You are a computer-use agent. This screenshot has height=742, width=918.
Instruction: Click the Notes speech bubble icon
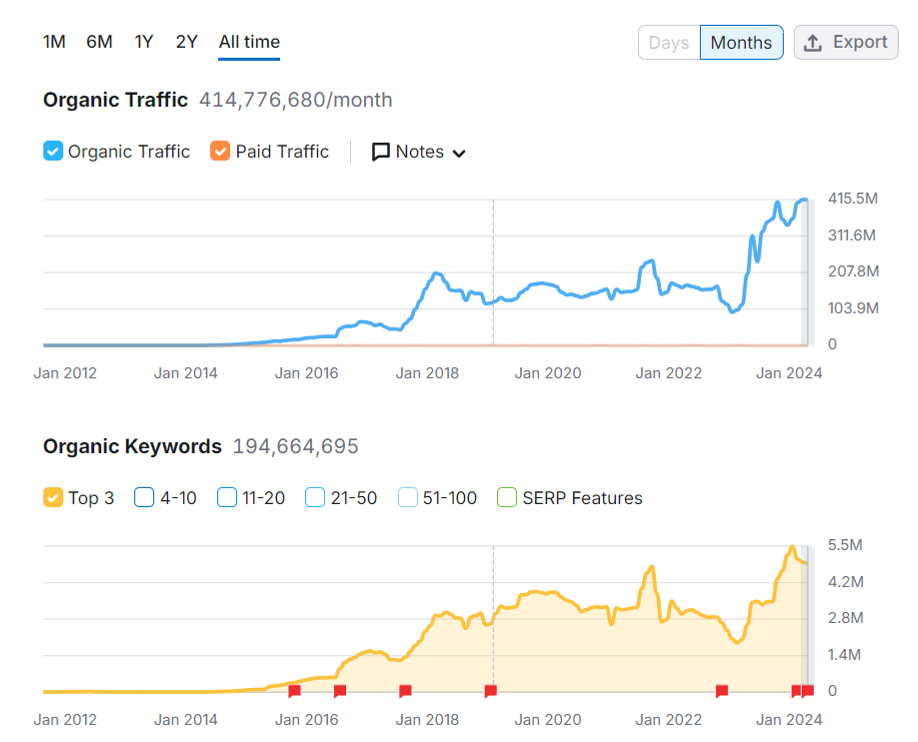tap(381, 152)
